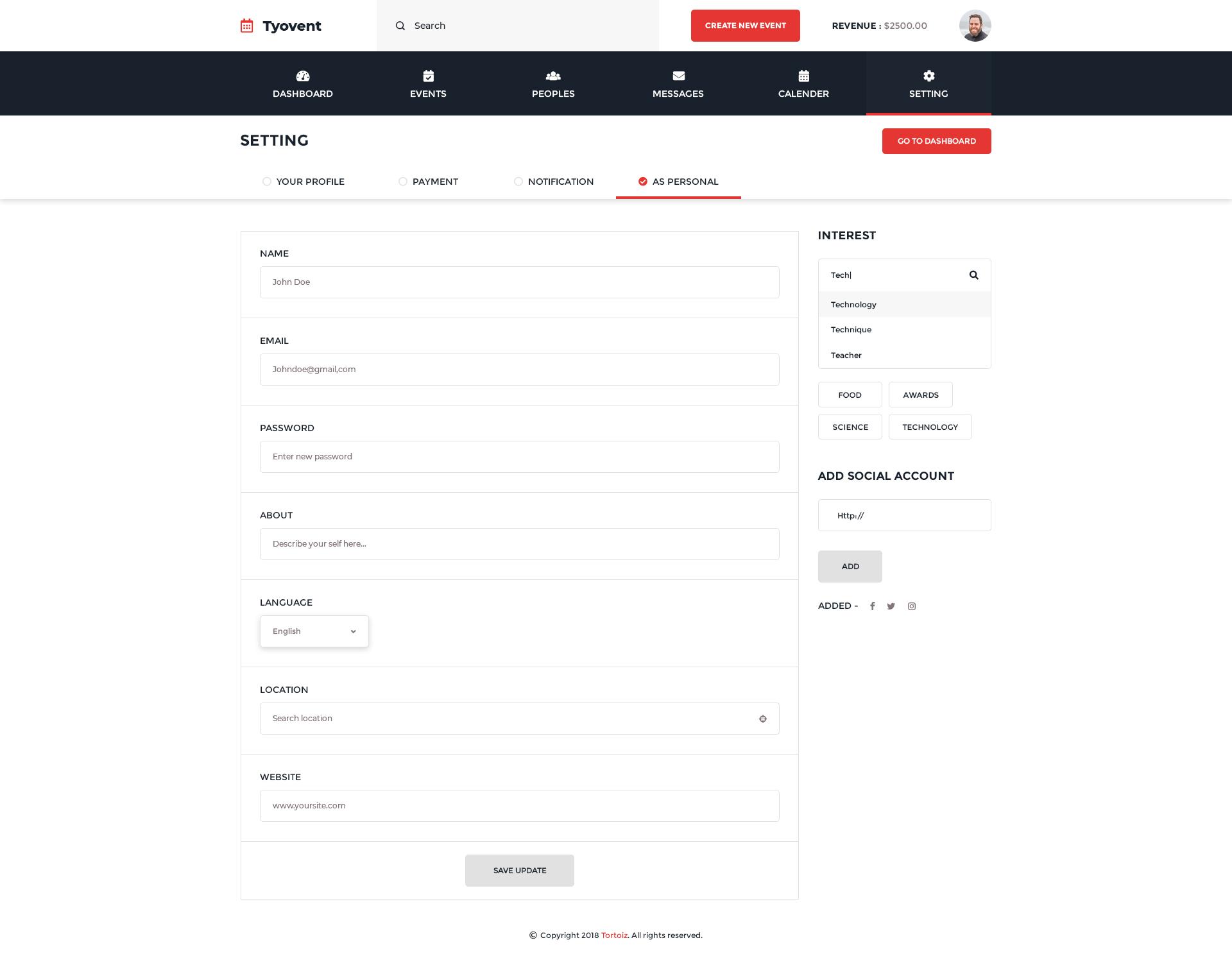Choose Technique from the interest suggestions
Image resolution: width=1232 pixels, height=972 pixels.
point(851,330)
